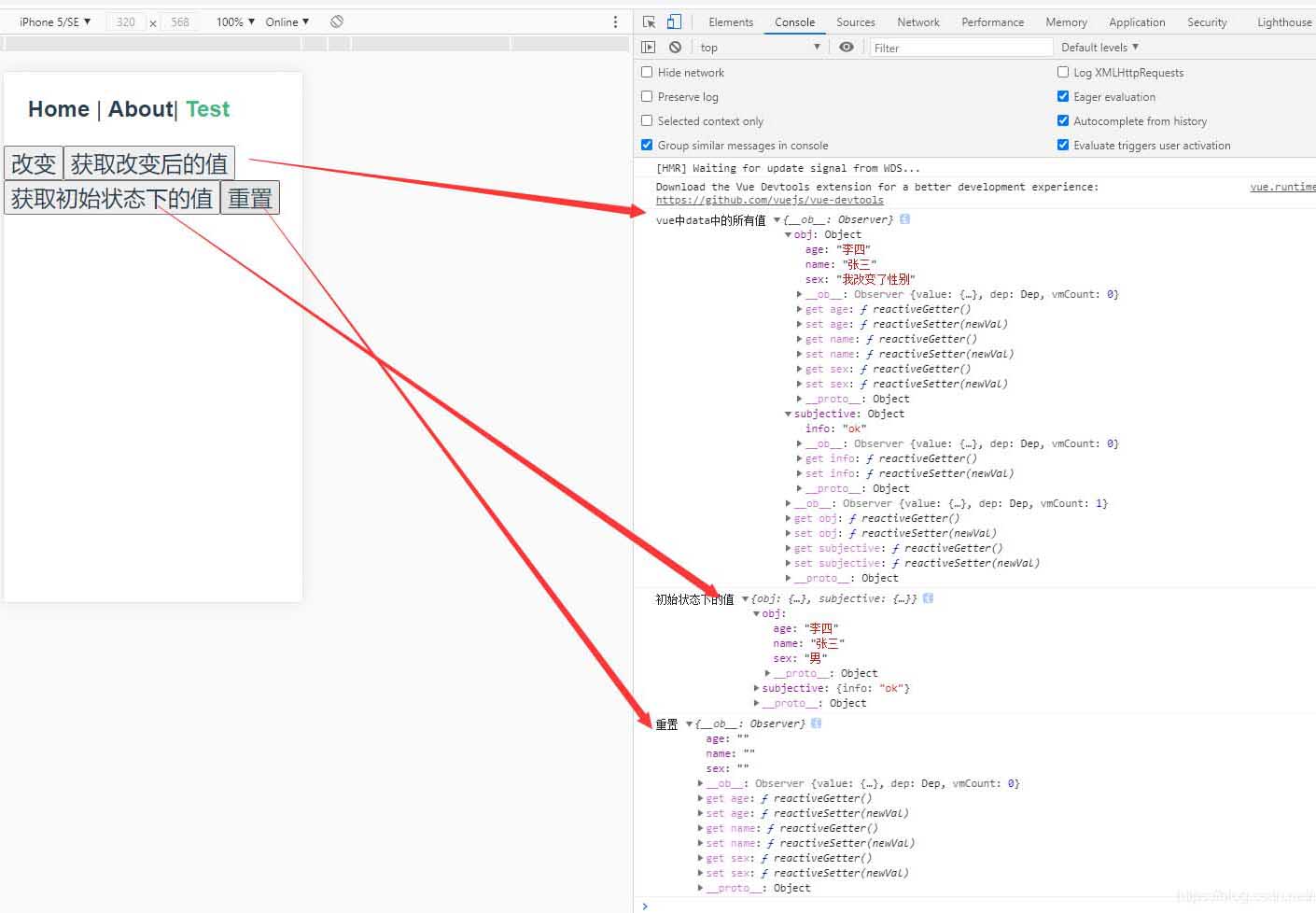Collapse the vue data Observer object

tap(777, 220)
